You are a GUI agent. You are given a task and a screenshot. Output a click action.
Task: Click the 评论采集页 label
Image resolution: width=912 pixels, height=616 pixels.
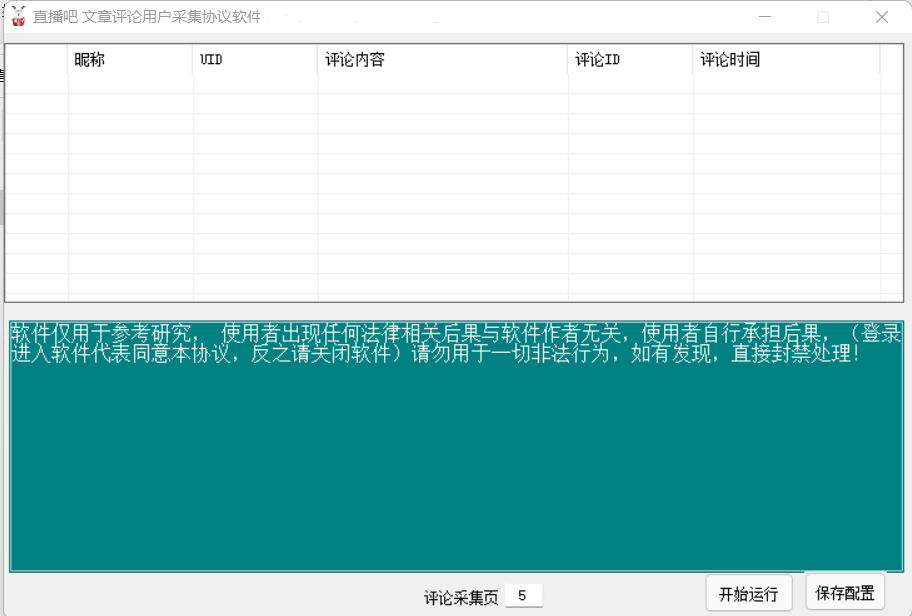point(461,598)
